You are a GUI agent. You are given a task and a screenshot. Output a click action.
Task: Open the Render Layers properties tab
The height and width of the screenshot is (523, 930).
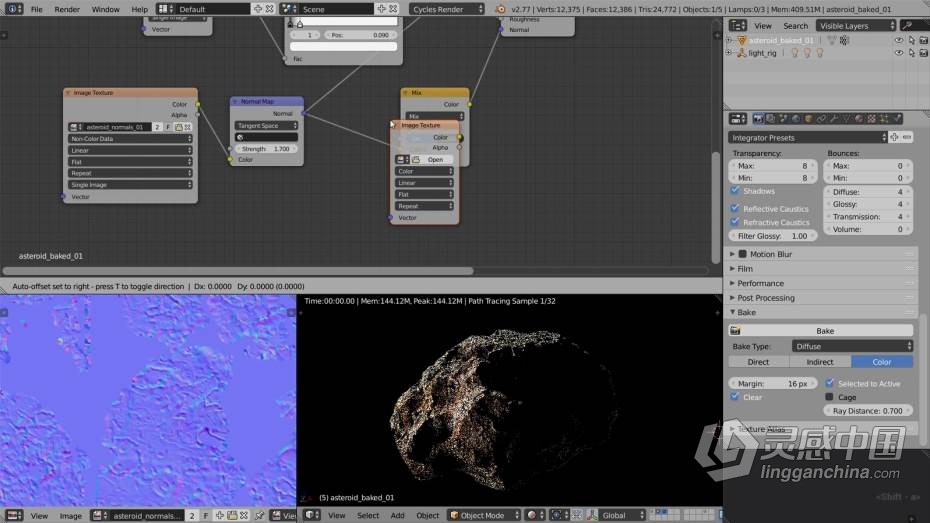tap(770, 119)
